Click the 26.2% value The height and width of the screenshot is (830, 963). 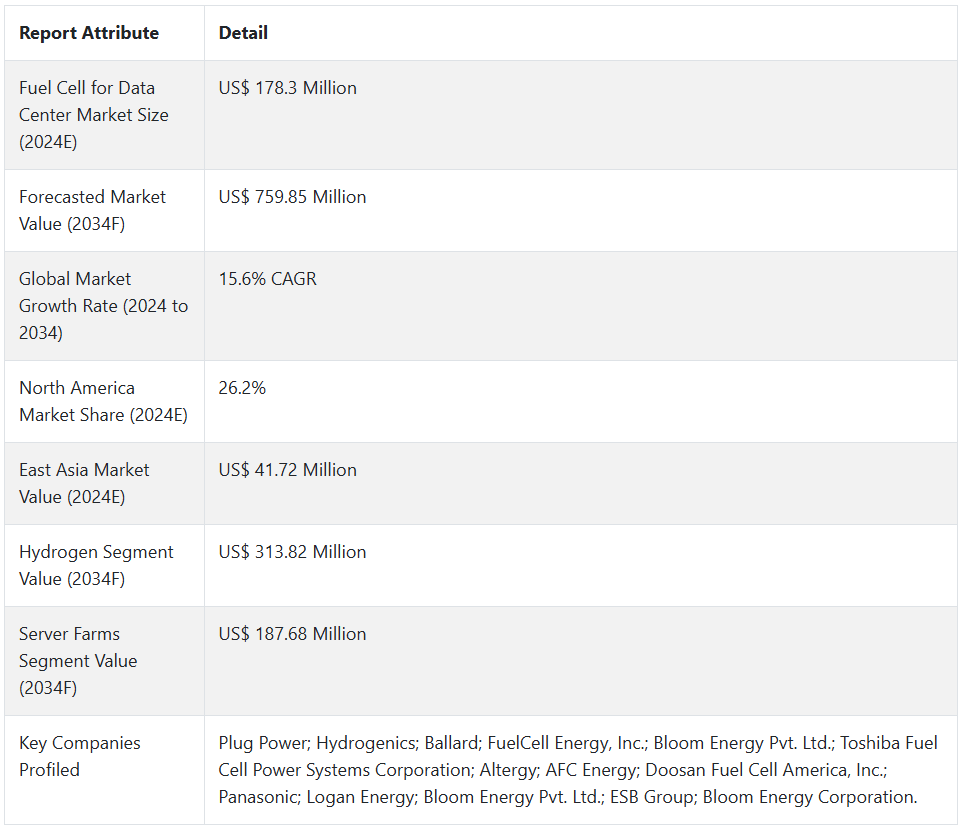(x=243, y=388)
